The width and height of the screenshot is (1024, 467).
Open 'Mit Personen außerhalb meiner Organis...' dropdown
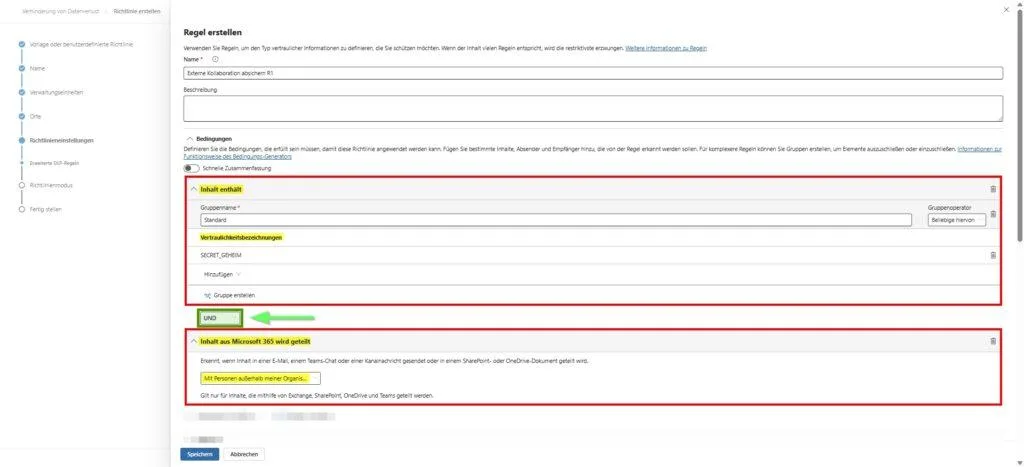pyautogui.click(x=259, y=379)
